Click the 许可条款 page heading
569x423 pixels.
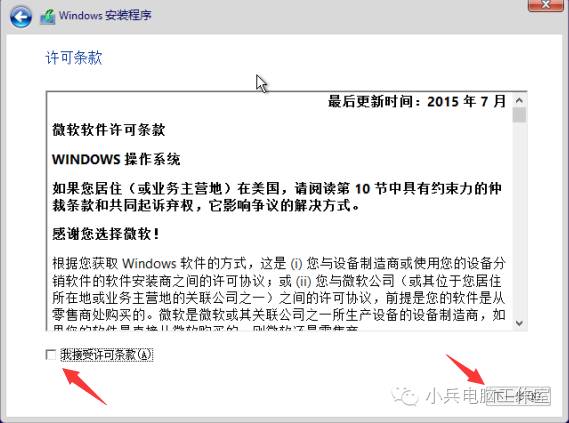pos(74,58)
